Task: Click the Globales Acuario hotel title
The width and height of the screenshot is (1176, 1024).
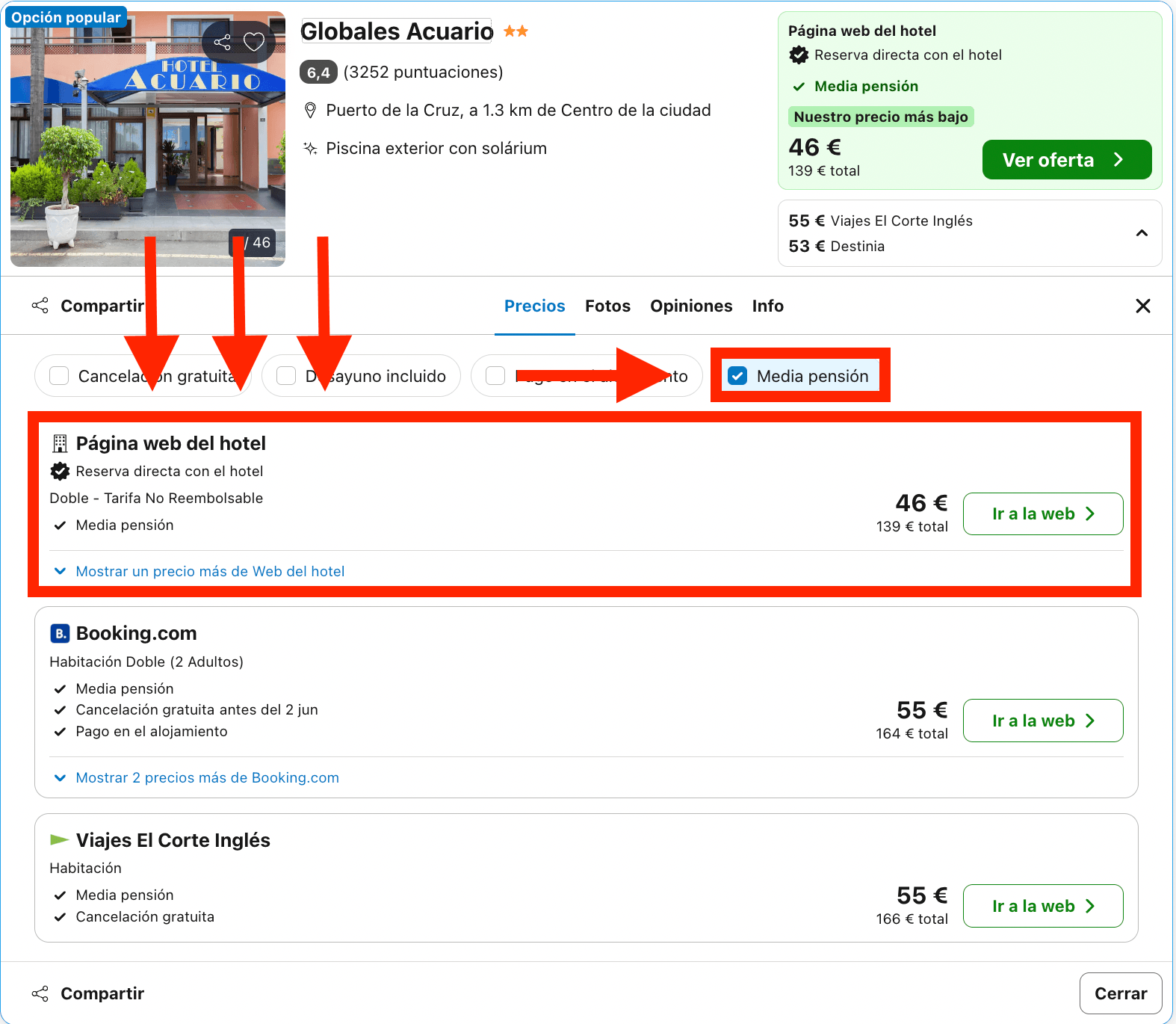Action: coord(397,31)
